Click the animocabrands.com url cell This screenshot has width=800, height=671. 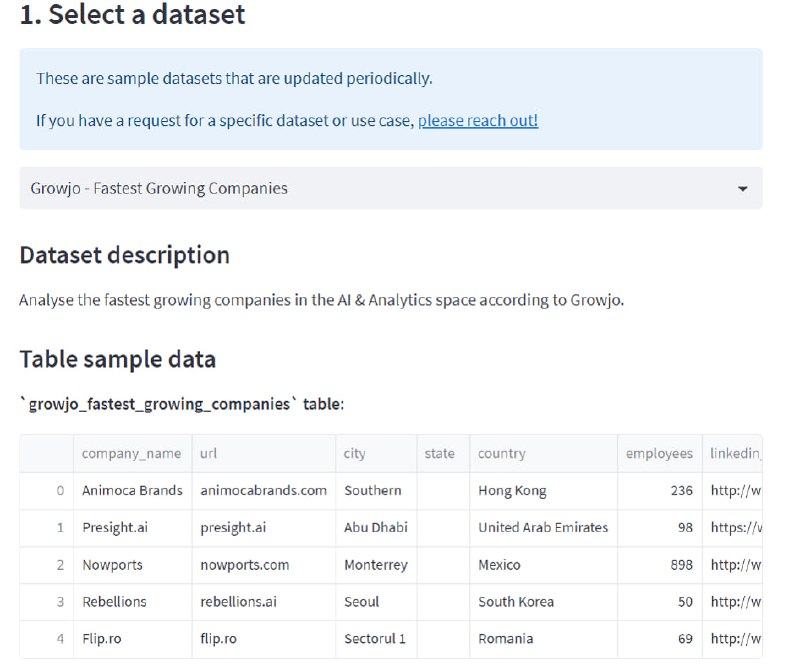264,491
